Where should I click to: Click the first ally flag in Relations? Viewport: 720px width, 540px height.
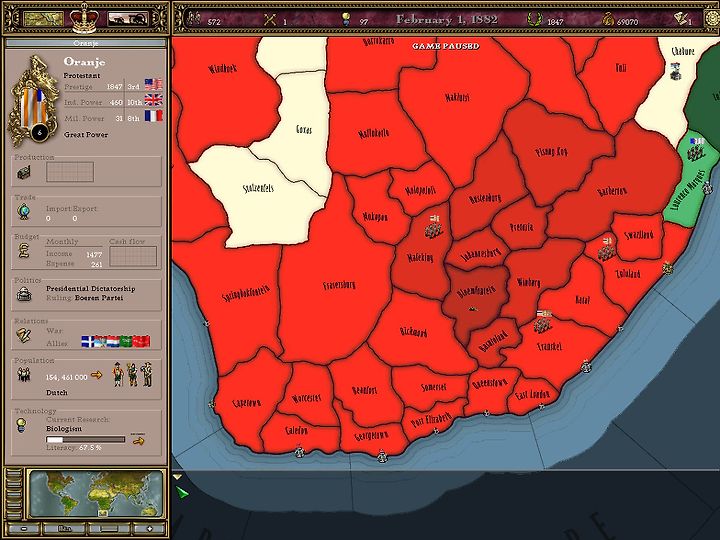click(x=88, y=342)
